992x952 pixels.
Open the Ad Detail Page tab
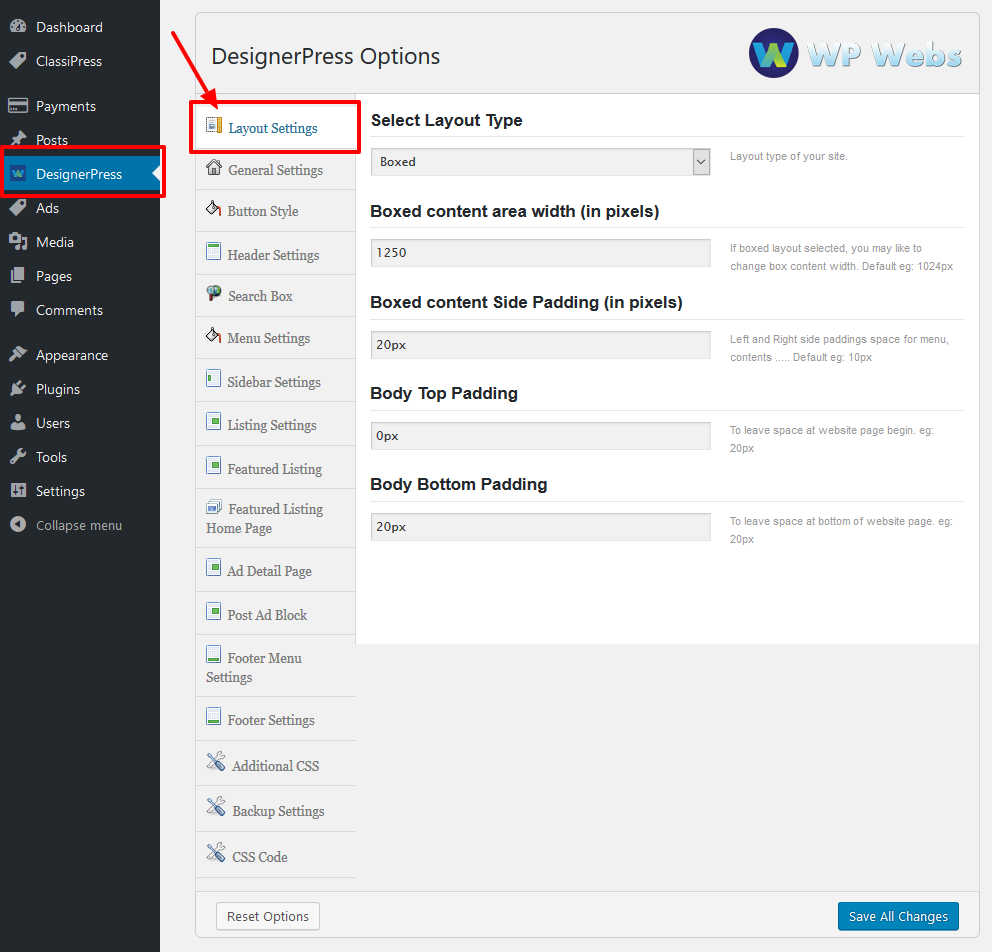(x=276, y=570)
